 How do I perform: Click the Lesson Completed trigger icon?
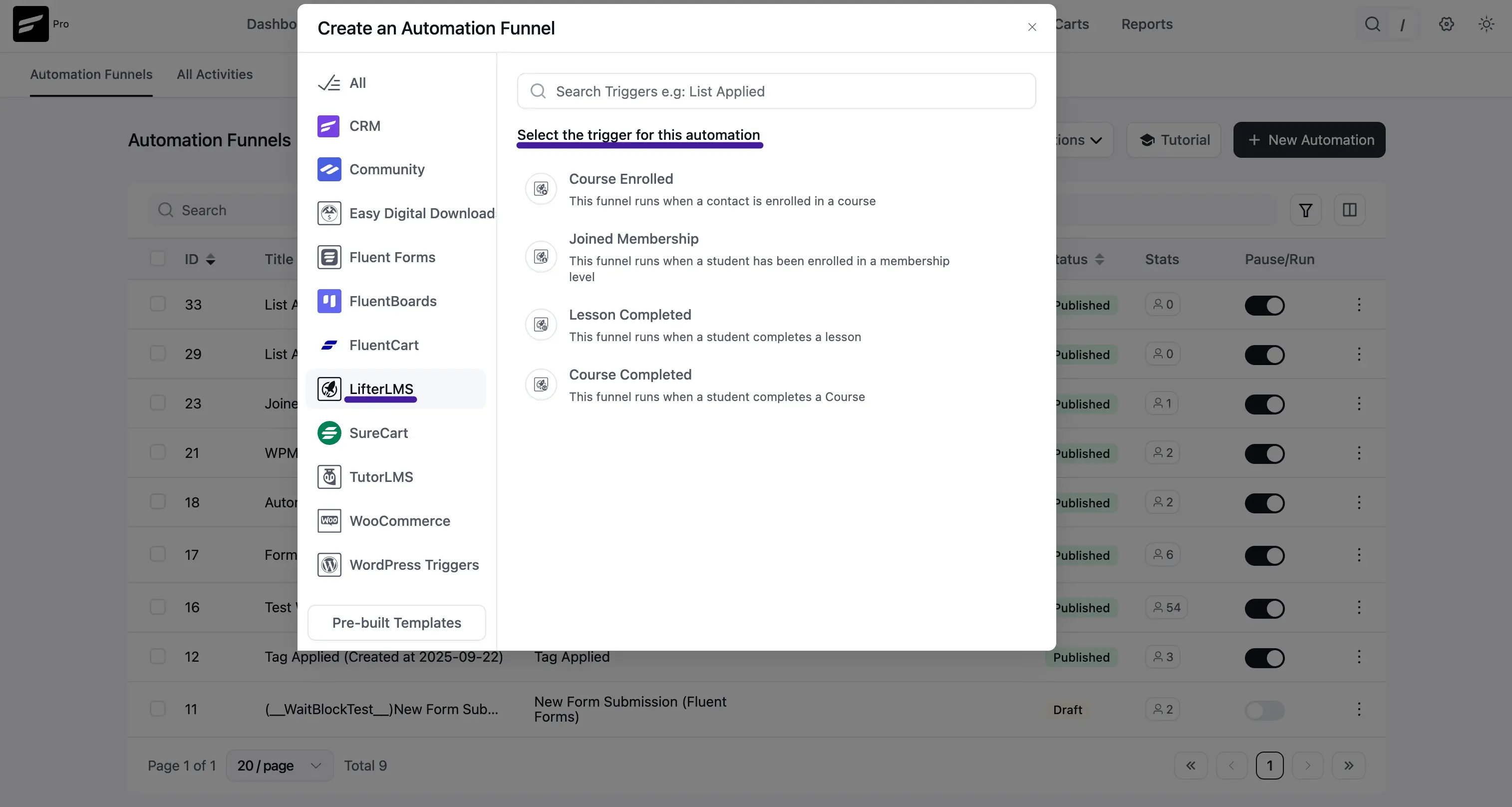(541, 325)
